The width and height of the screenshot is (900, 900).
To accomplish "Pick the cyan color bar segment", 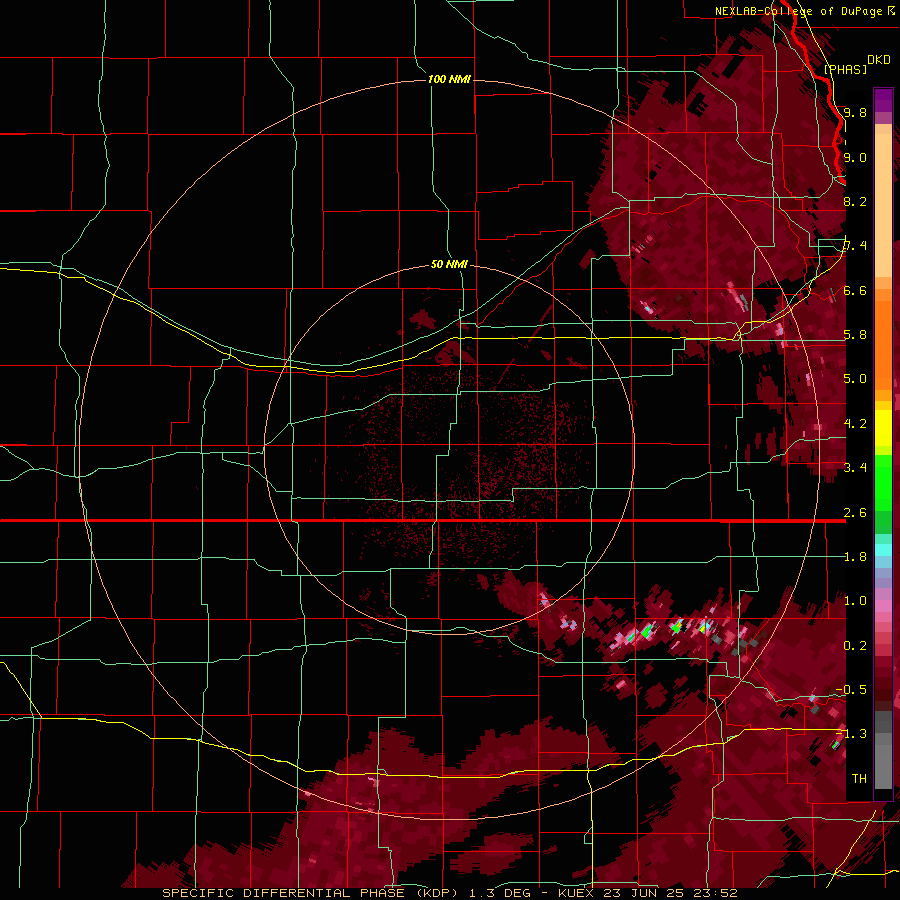I will tap(883, 550).
